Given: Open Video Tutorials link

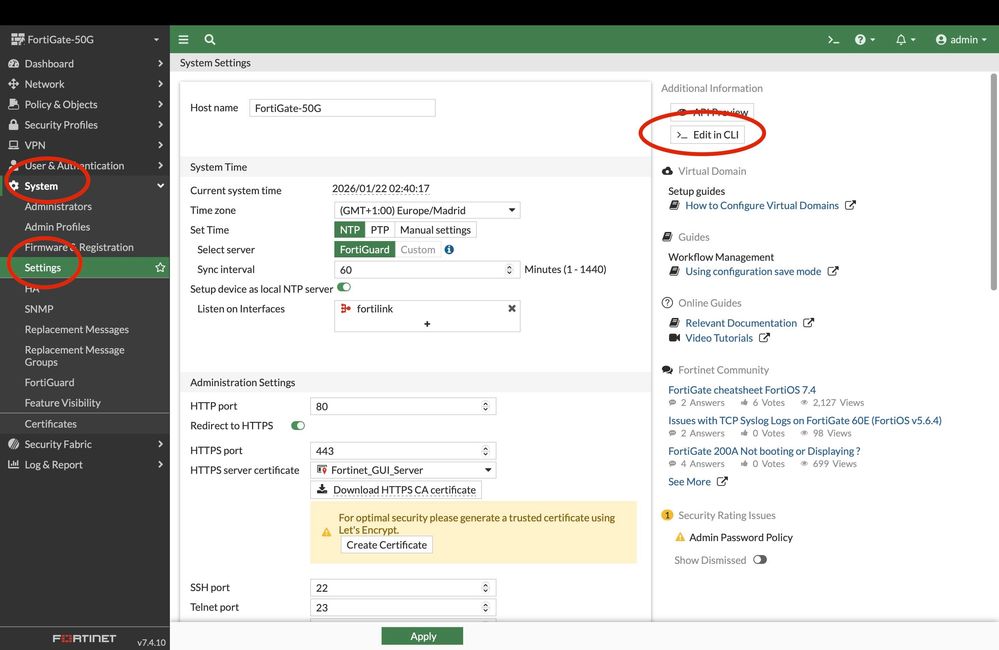Looking at the screenshot, I should [719, 338].
